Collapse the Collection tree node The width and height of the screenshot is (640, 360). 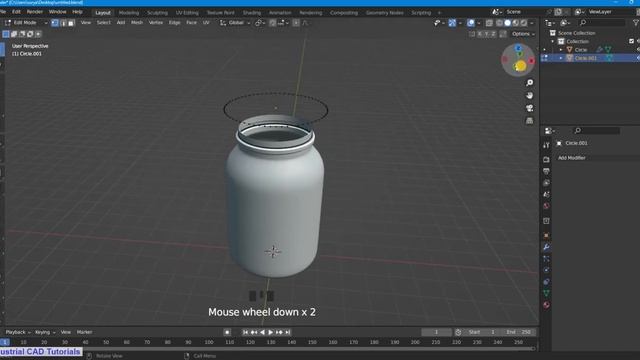coord(553,41)
